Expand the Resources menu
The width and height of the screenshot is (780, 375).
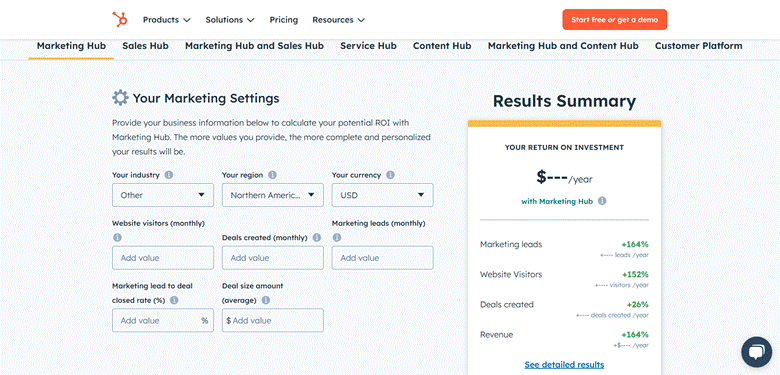pyautogui.click(x=338, y=20)
